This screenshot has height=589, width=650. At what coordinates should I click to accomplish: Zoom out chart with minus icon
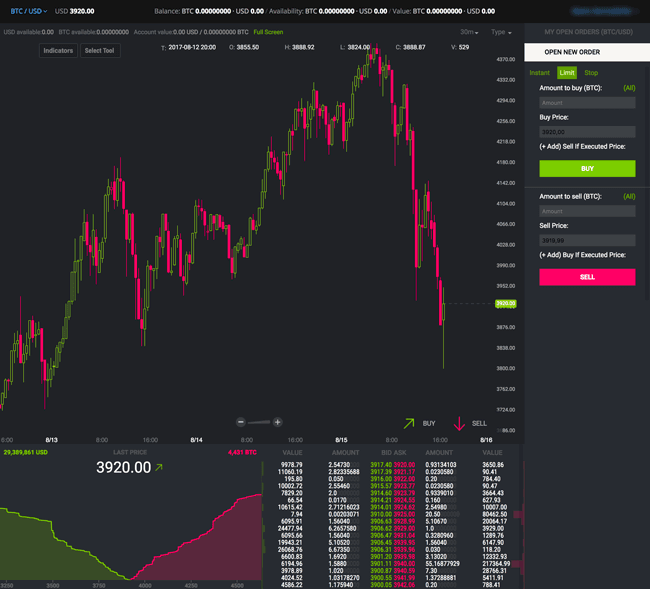tap(240, 422)
